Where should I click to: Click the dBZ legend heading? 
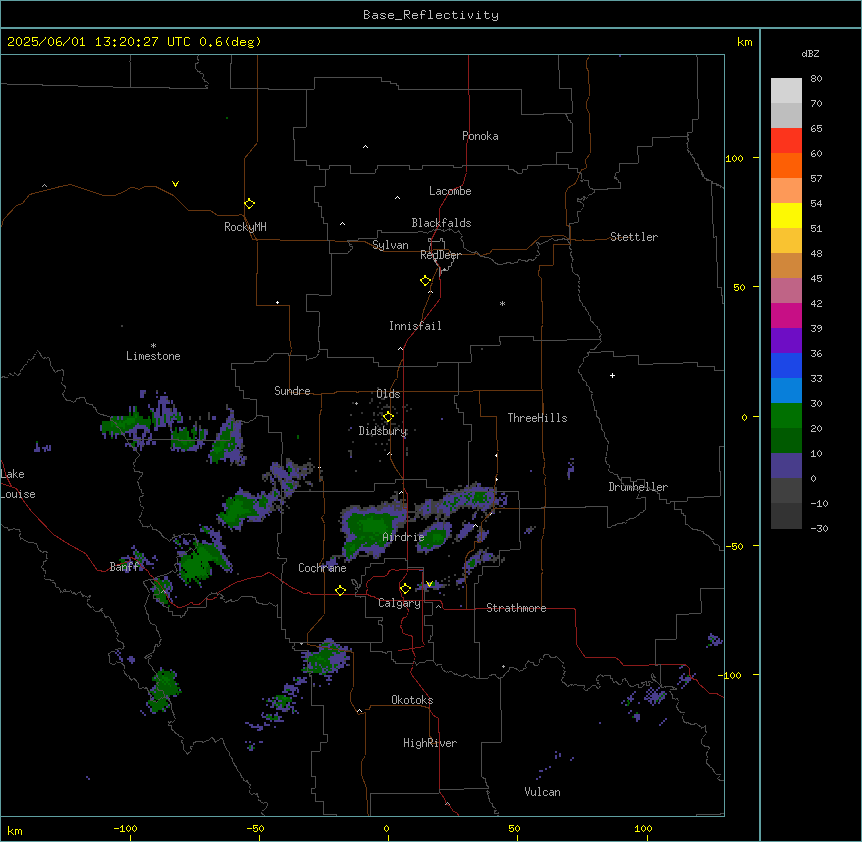click(810, 53)
